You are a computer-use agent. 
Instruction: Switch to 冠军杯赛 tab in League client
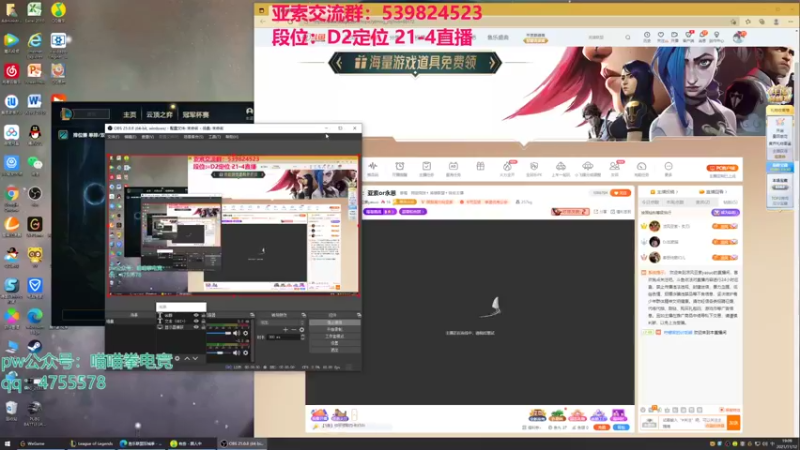195,115
